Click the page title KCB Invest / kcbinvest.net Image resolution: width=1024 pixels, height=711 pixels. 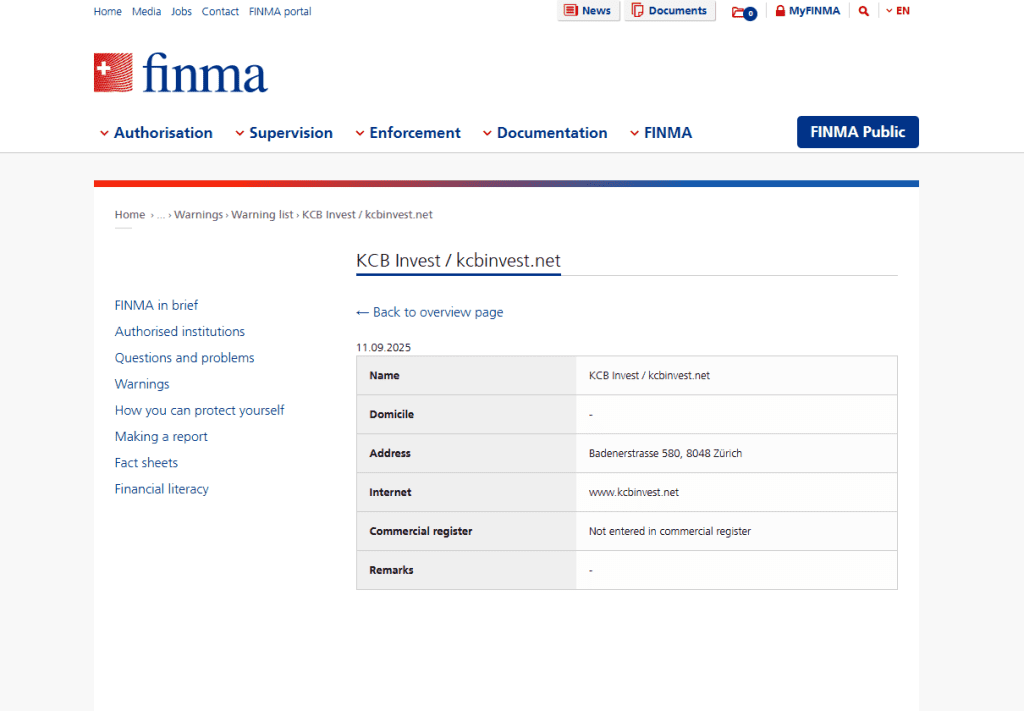click(458, 261)
